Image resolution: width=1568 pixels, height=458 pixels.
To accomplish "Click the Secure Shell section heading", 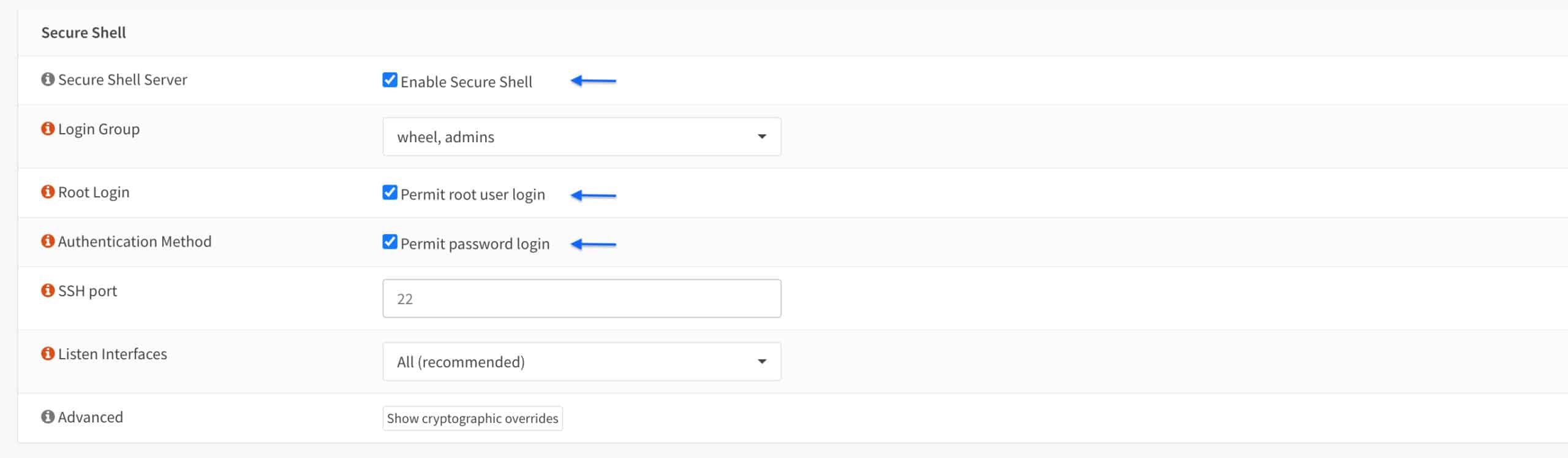I will 83,32.
